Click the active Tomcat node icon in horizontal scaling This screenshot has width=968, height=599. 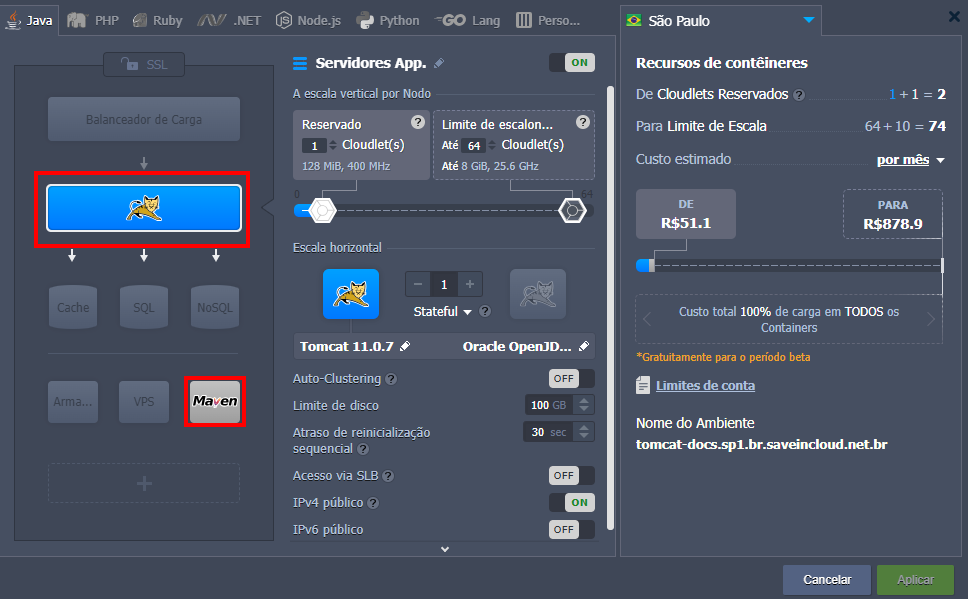[351, 294]
